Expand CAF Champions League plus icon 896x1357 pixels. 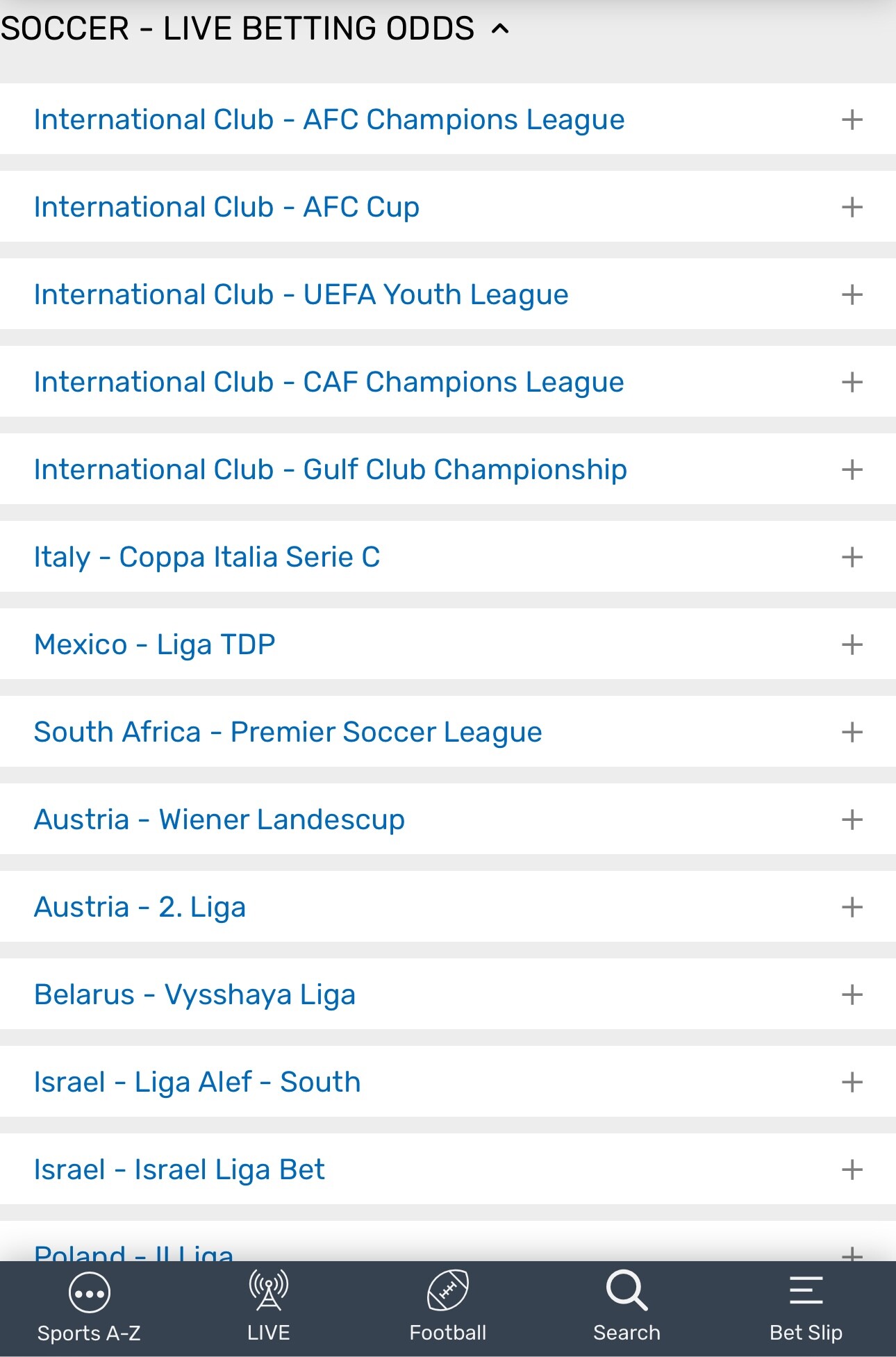pos(852,383)
